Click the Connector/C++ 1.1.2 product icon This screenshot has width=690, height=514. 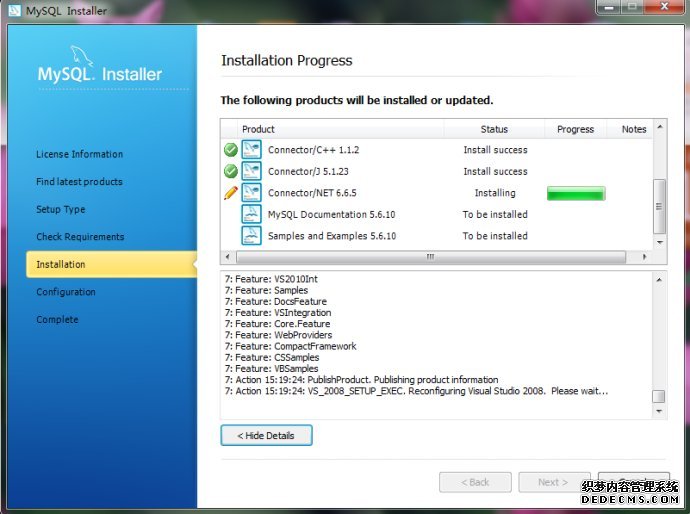[x=251, y=150]
